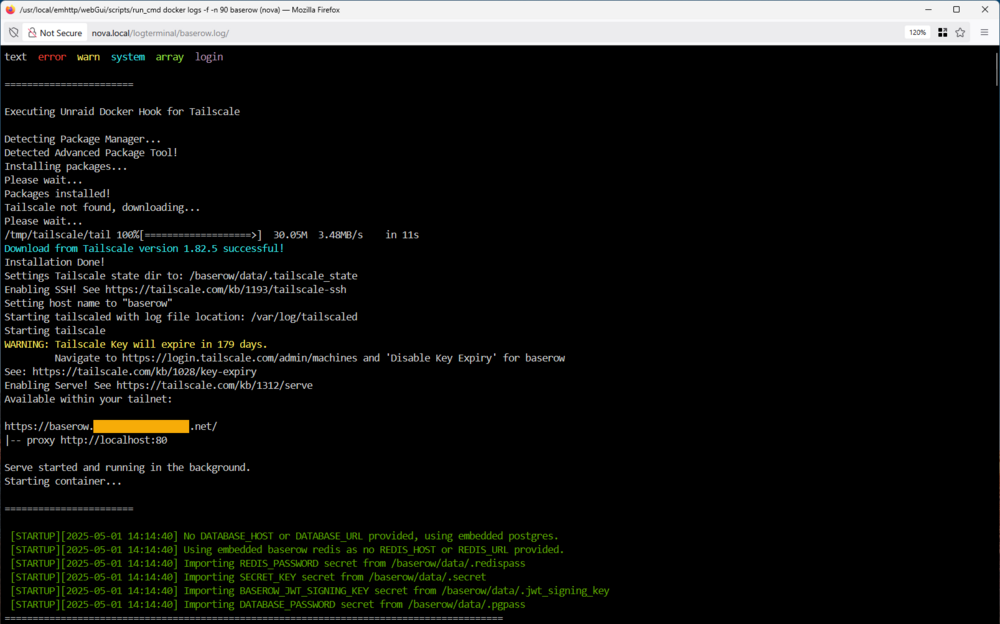Image resolution: width=1000 pixels, height=624 pixels.
Task: Click 'Settings Tailscale state dir' line
Action: coord(180,276)
